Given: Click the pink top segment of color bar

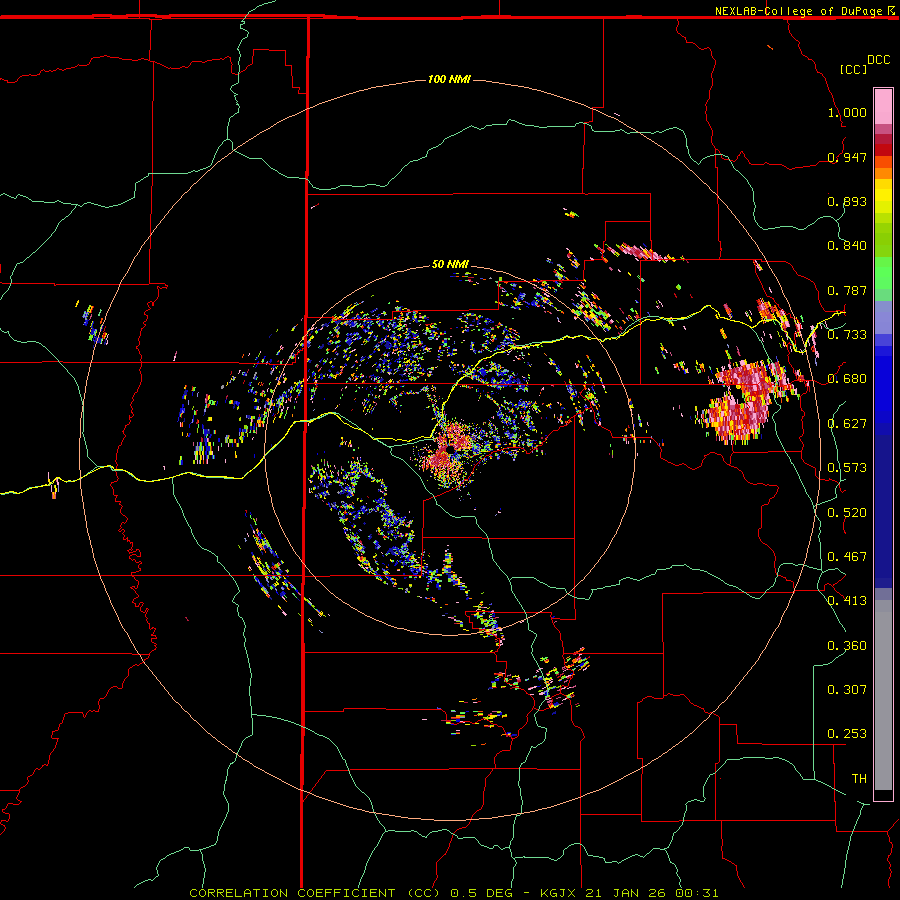Looking at the screenshot, I should (883, 107).
